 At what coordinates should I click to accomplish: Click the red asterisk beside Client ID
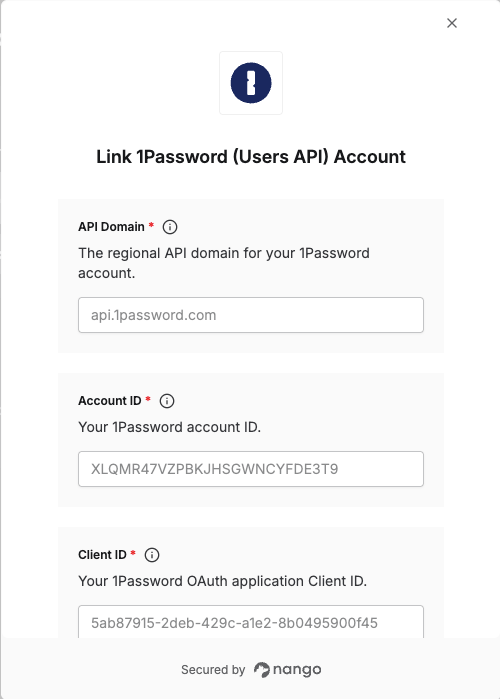pyautogui.click(x=133, y=553)
